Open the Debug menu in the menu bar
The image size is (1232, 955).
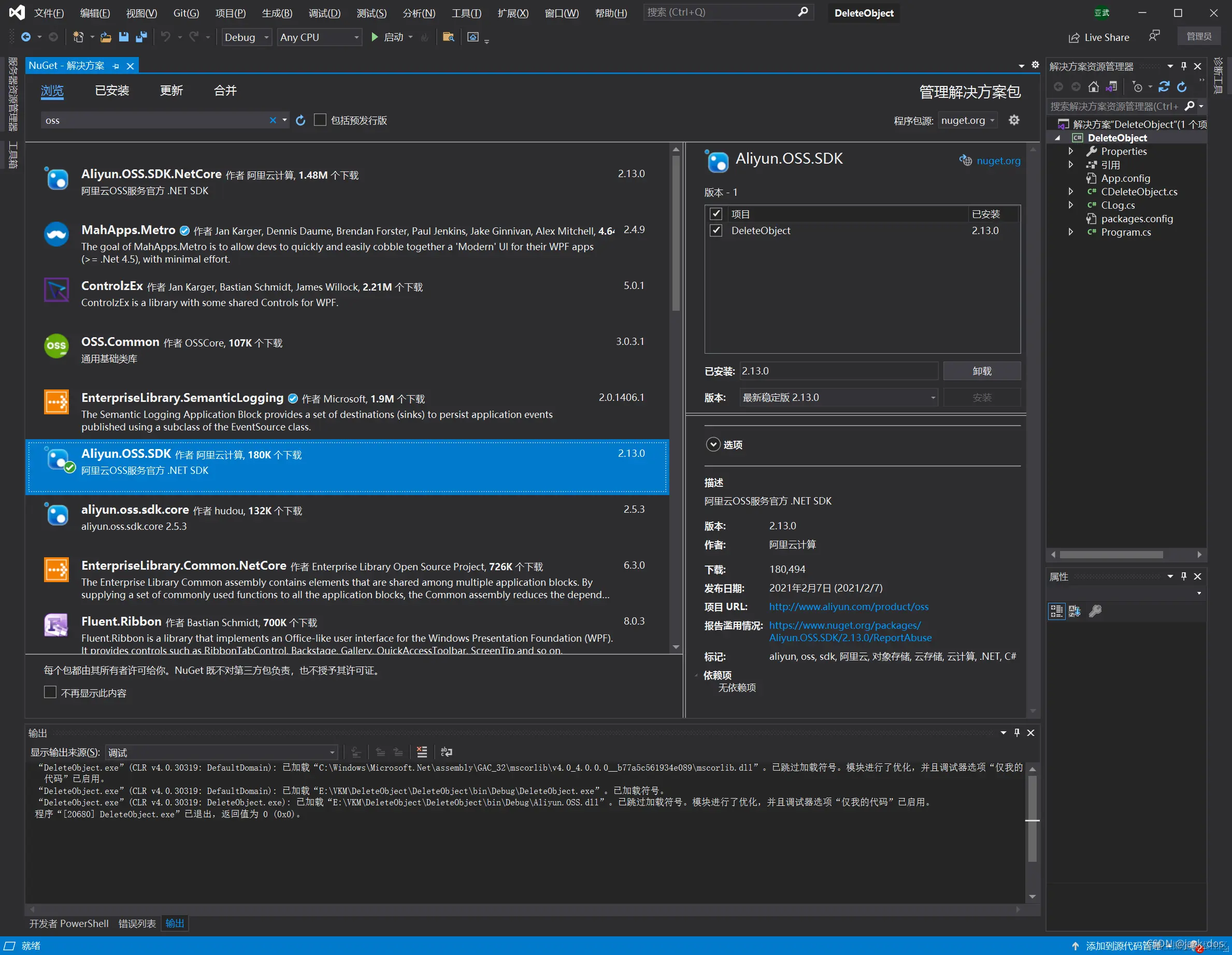(x=324, y=13)
